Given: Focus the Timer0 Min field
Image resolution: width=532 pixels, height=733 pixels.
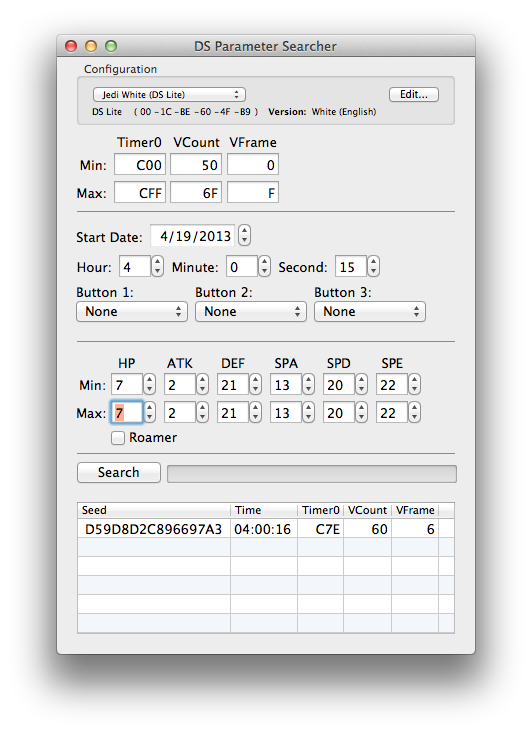Looking at the screenshot, I should tap(140, 165).
